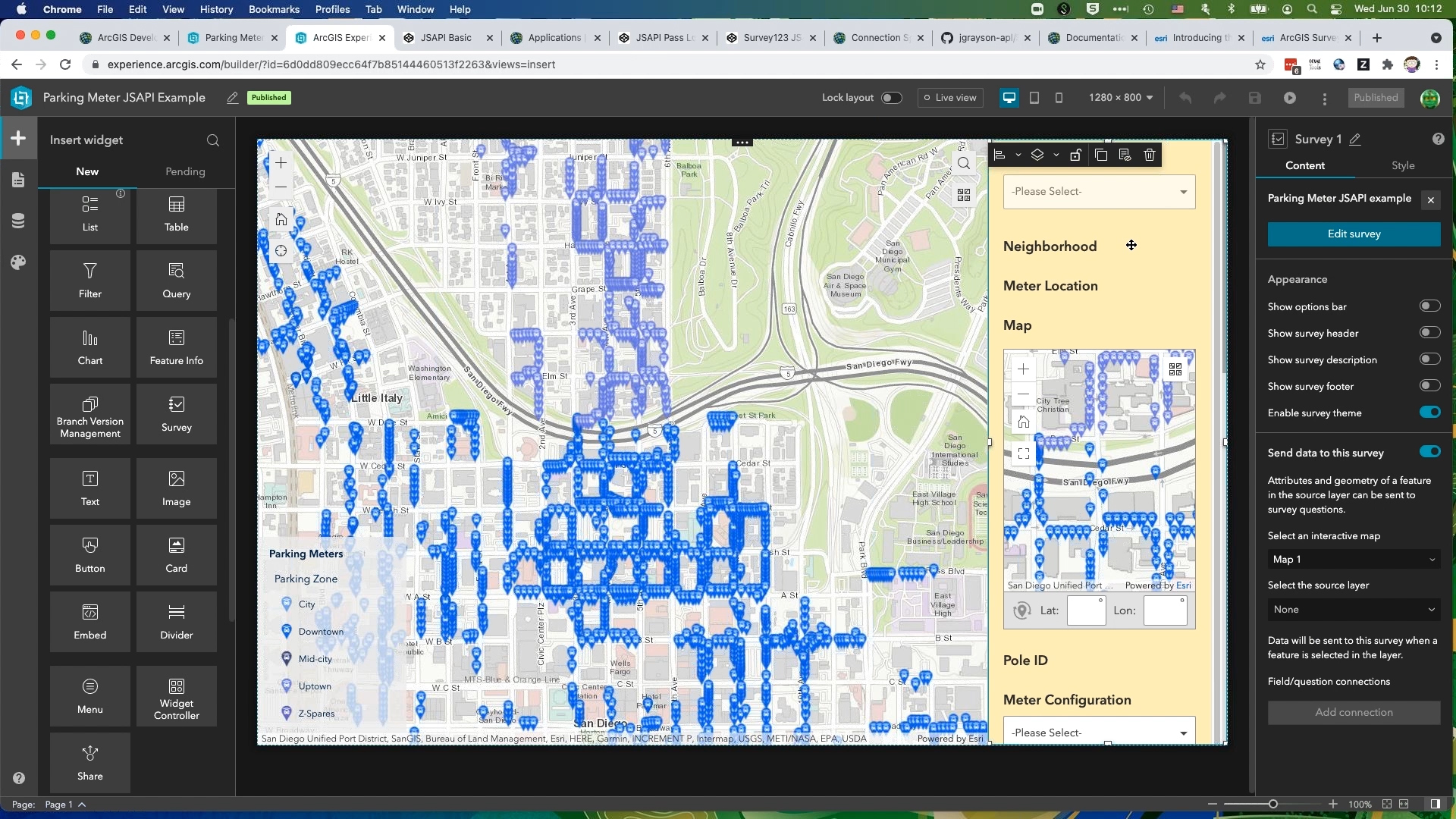Enable Show options bar toggle
The height and width of the screenshot is (819, 1456).
click(x=1429, y=306)
